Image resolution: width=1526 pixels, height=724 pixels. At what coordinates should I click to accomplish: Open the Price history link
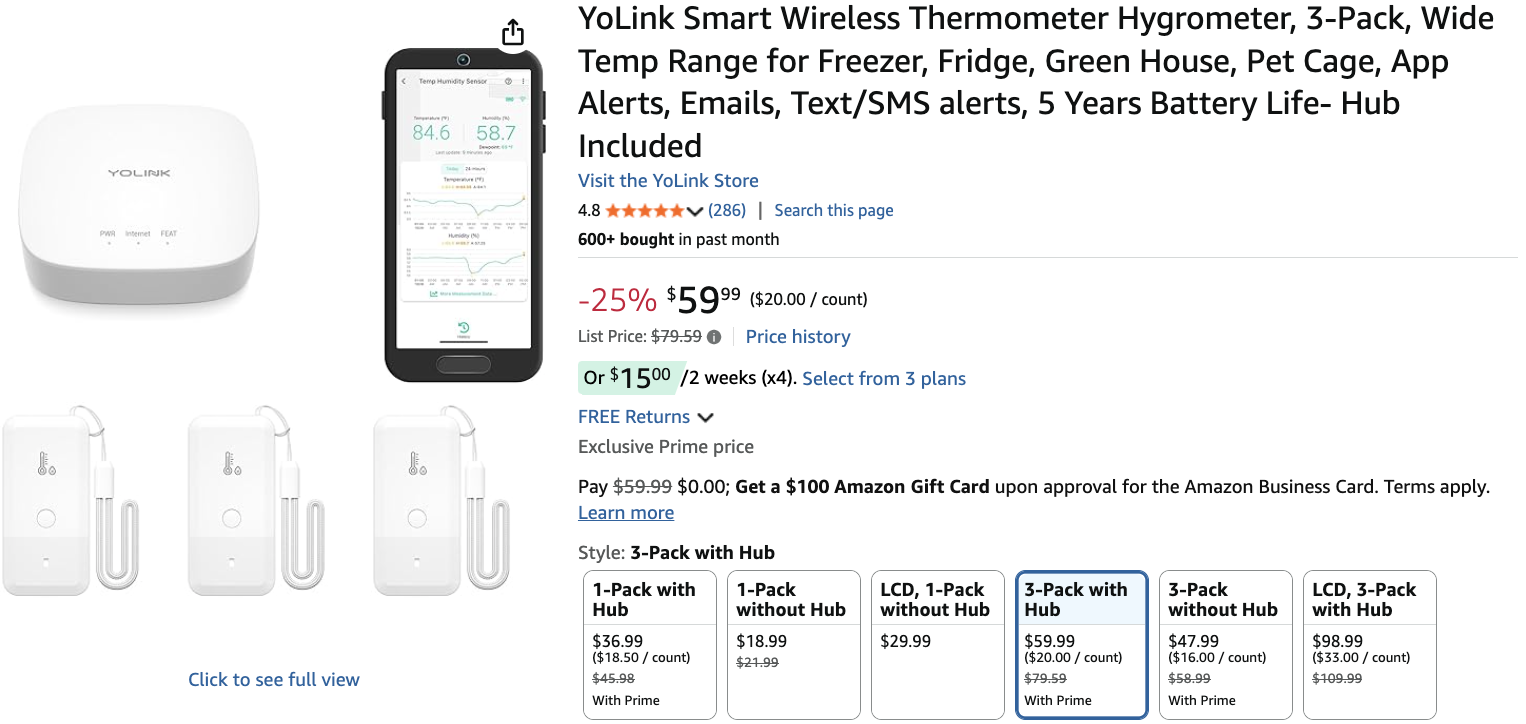(x=797, y=337)
